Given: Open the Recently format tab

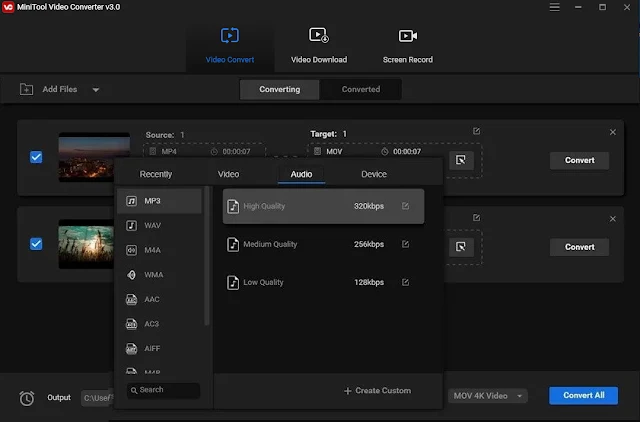Looking at the screenshot, I should pyautogui.click(x=156, y=174).
